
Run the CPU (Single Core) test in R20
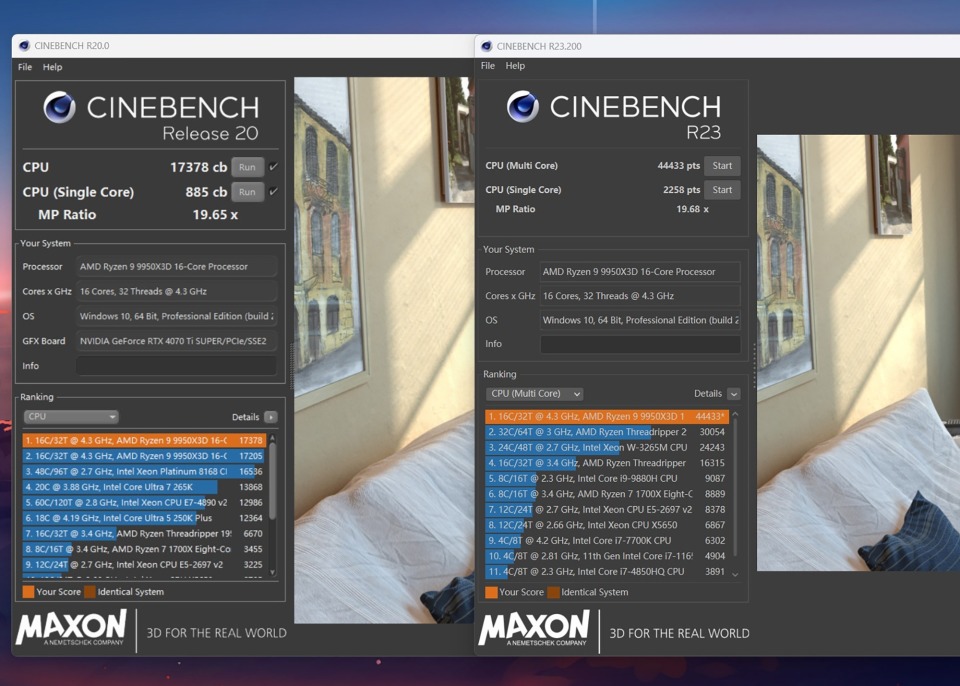(x=247, y=192)
